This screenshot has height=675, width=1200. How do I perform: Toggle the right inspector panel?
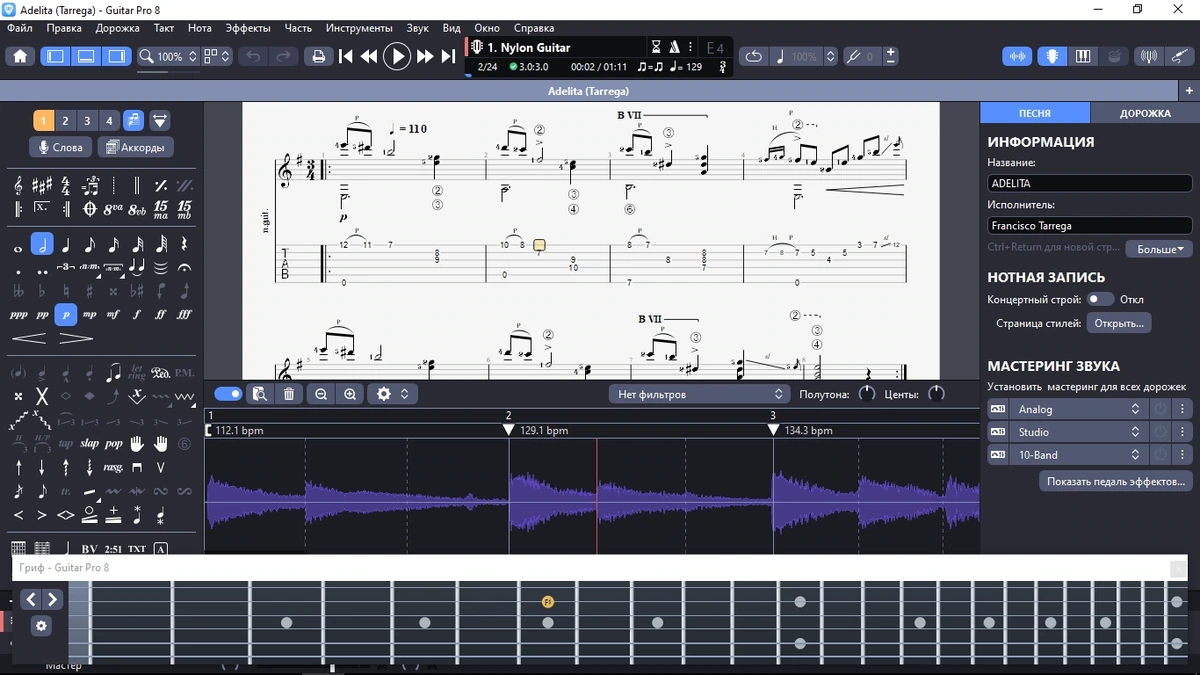117,56
